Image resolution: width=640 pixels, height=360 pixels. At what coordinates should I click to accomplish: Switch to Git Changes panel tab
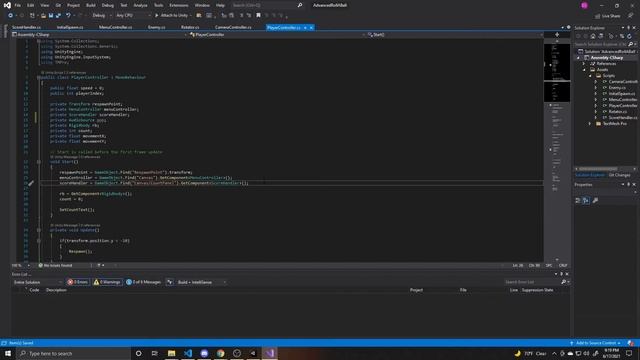[x=619, y=175]
